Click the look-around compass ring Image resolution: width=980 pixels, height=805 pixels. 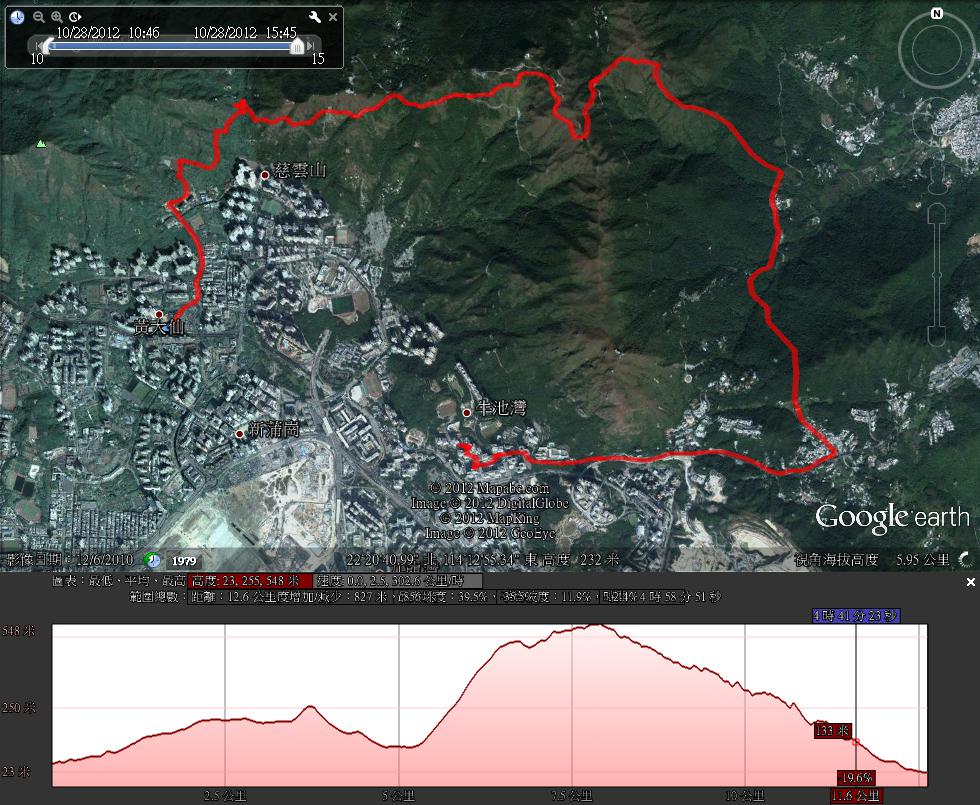(x=936, y=49)
